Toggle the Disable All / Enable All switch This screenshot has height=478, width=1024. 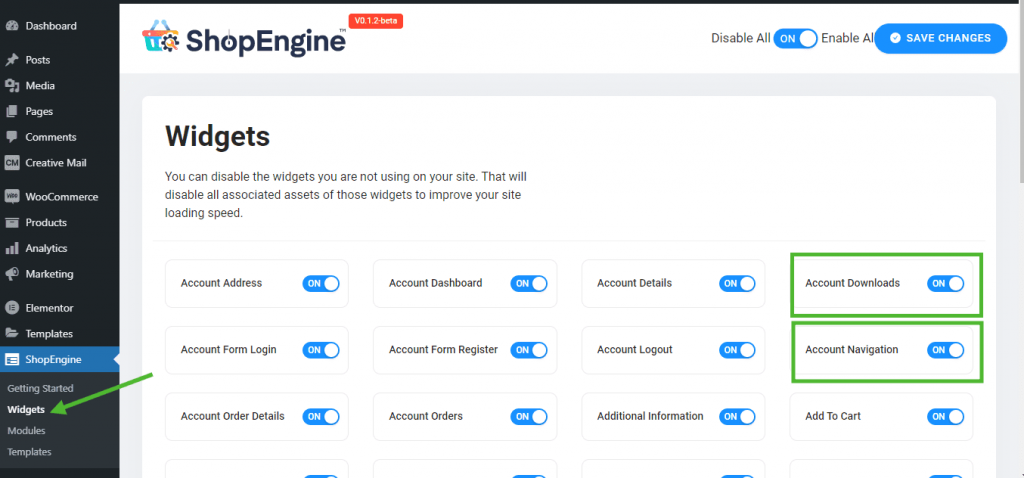[795, 39]
